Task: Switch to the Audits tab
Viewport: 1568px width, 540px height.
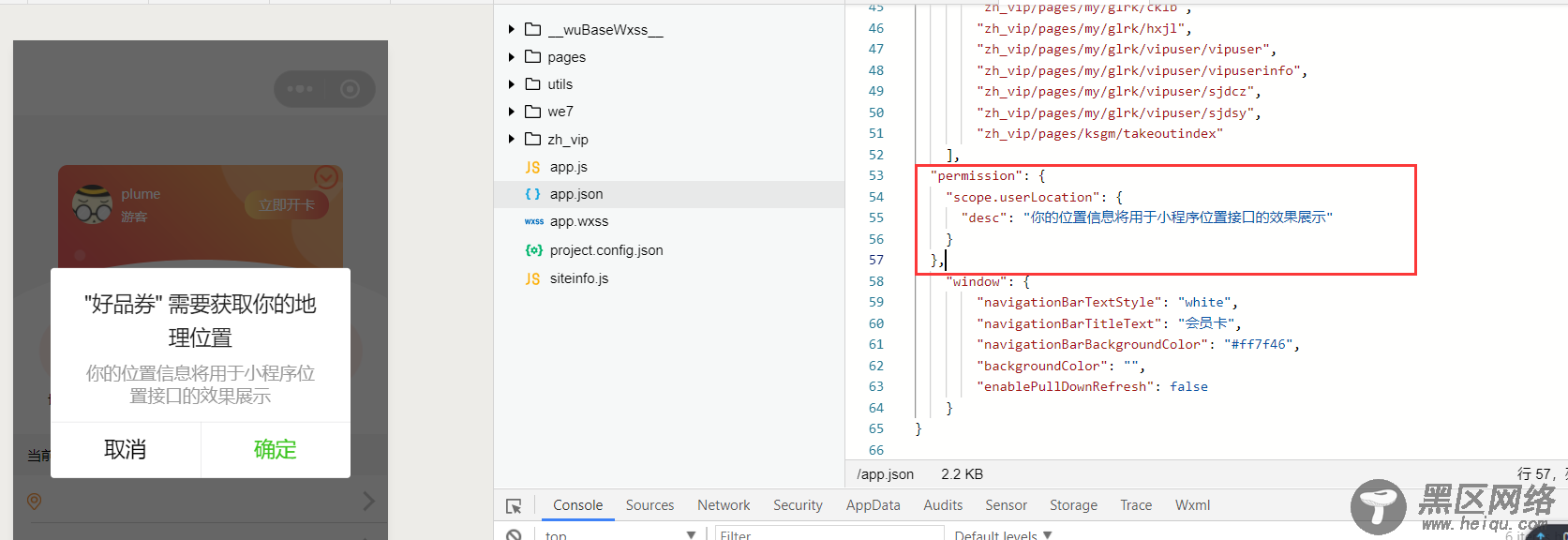Action: (x=943, y=505)
